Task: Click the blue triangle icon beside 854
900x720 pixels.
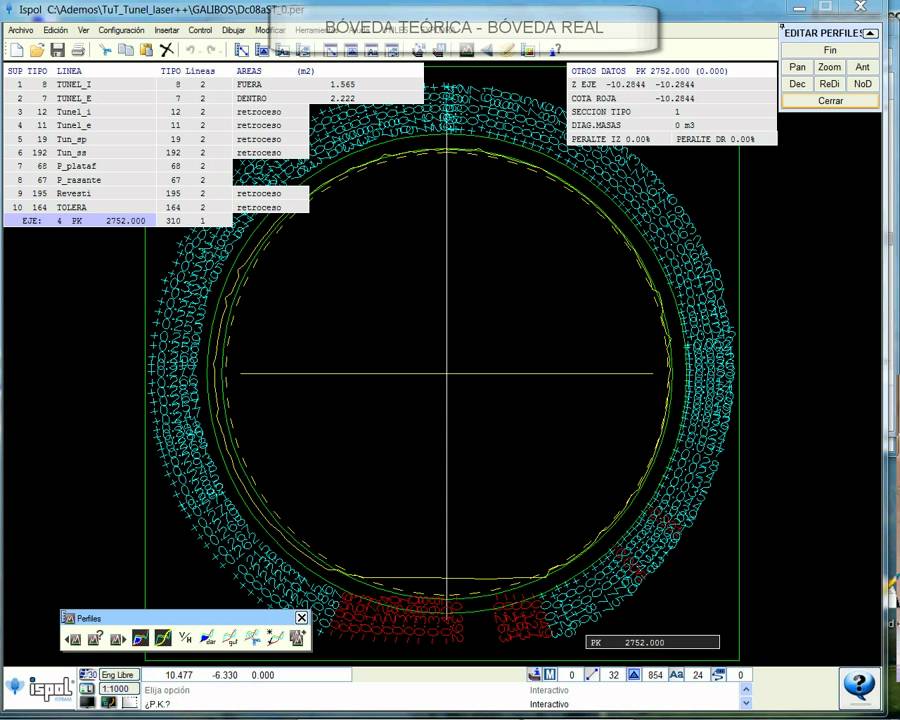Action: point(634,675)
